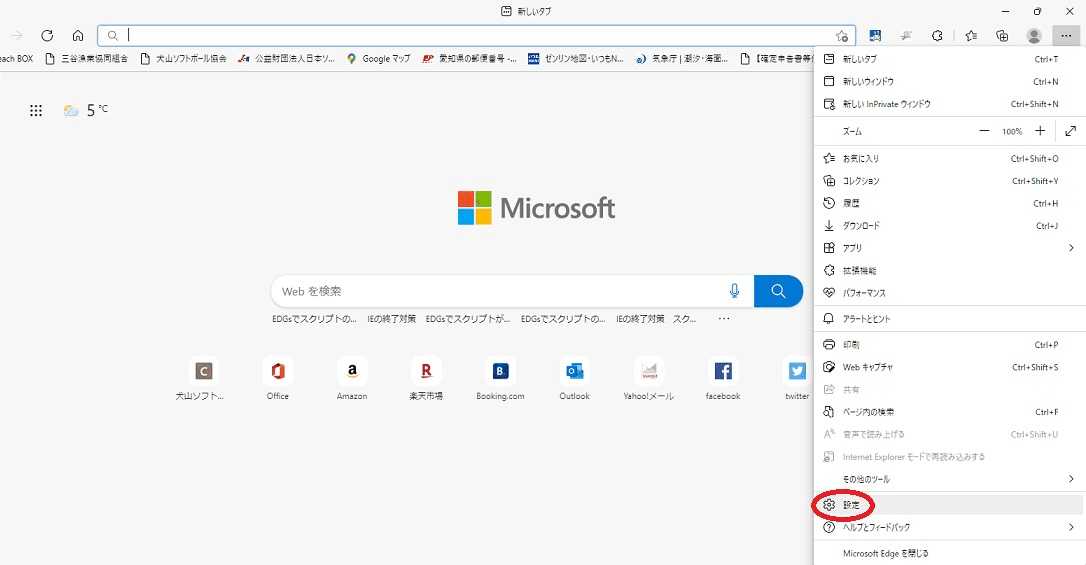
Task: Open パフォーマンス menu item
Action: 950,293
